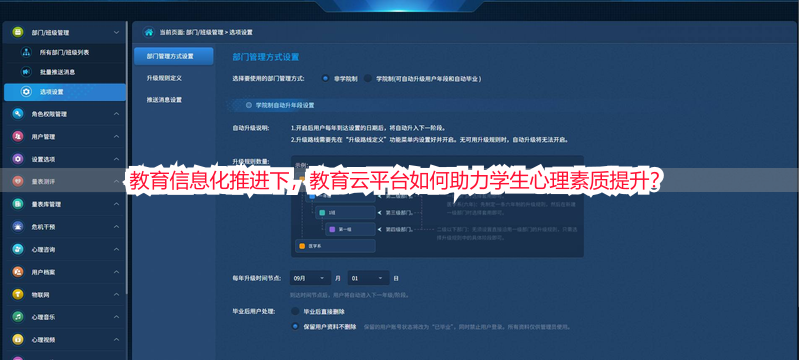Expand the 物联网 chevron
Image resolution: width=799 pixels, height=360 pixels.
coord(116,294)
